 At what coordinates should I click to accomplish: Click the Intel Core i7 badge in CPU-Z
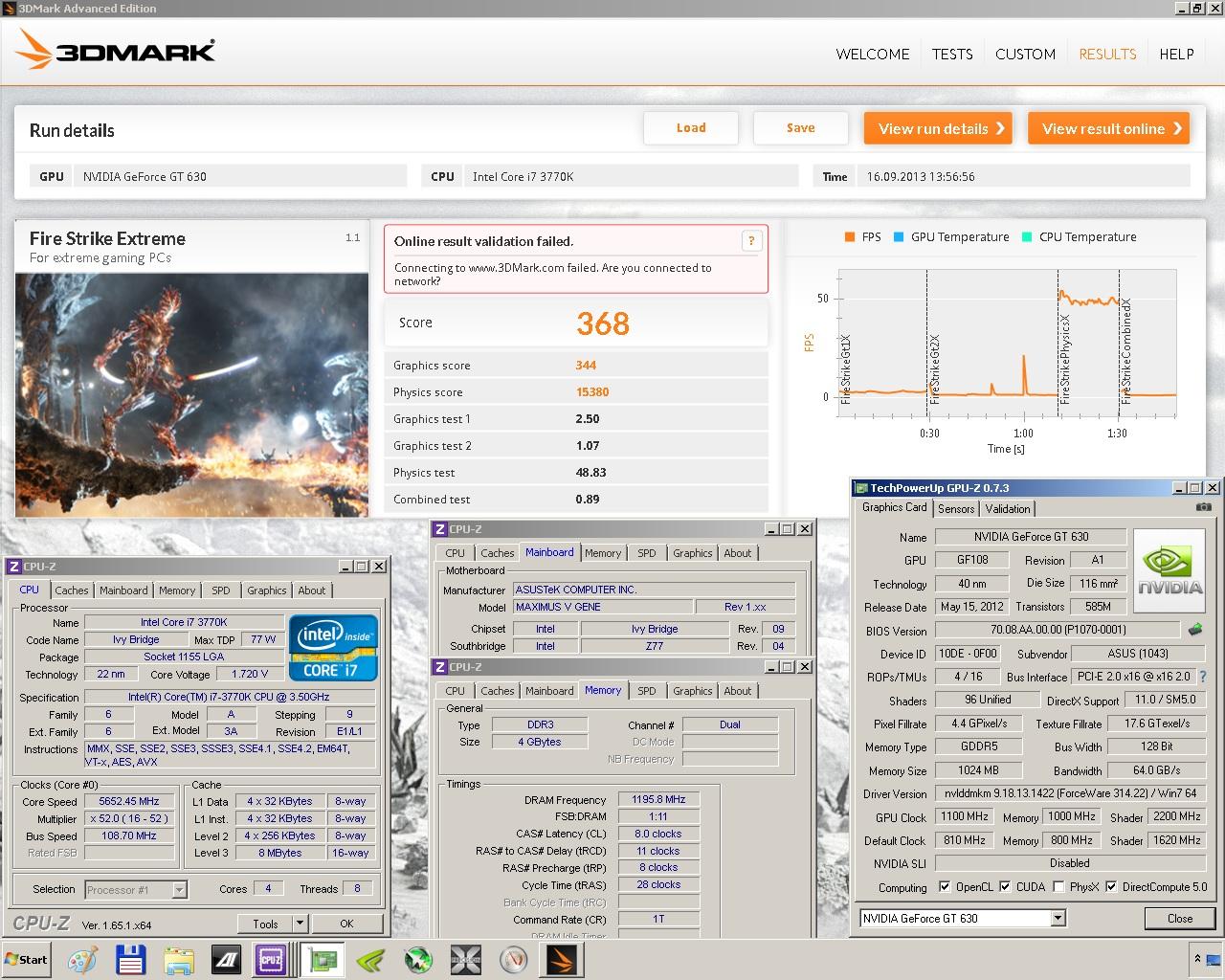(334, 648)
